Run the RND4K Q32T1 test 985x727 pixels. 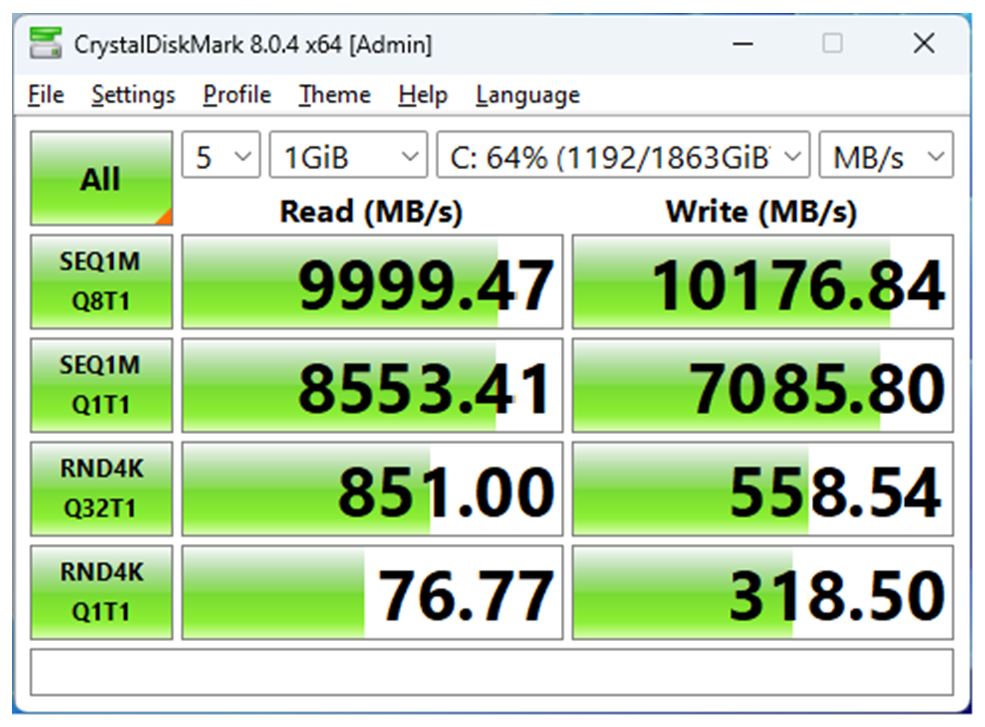tap(101, 489)
